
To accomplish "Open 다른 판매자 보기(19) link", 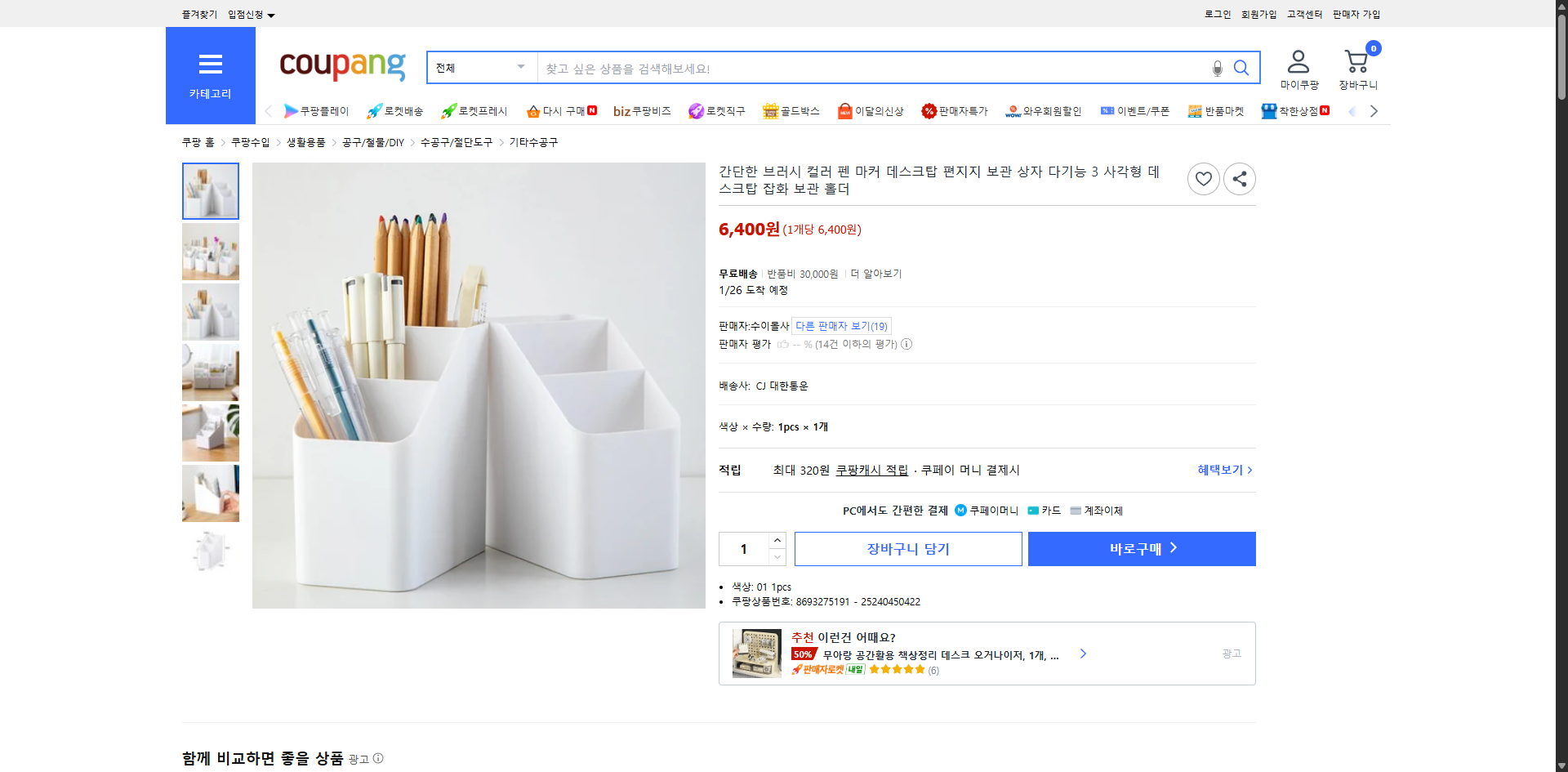I will coord(841,325).
